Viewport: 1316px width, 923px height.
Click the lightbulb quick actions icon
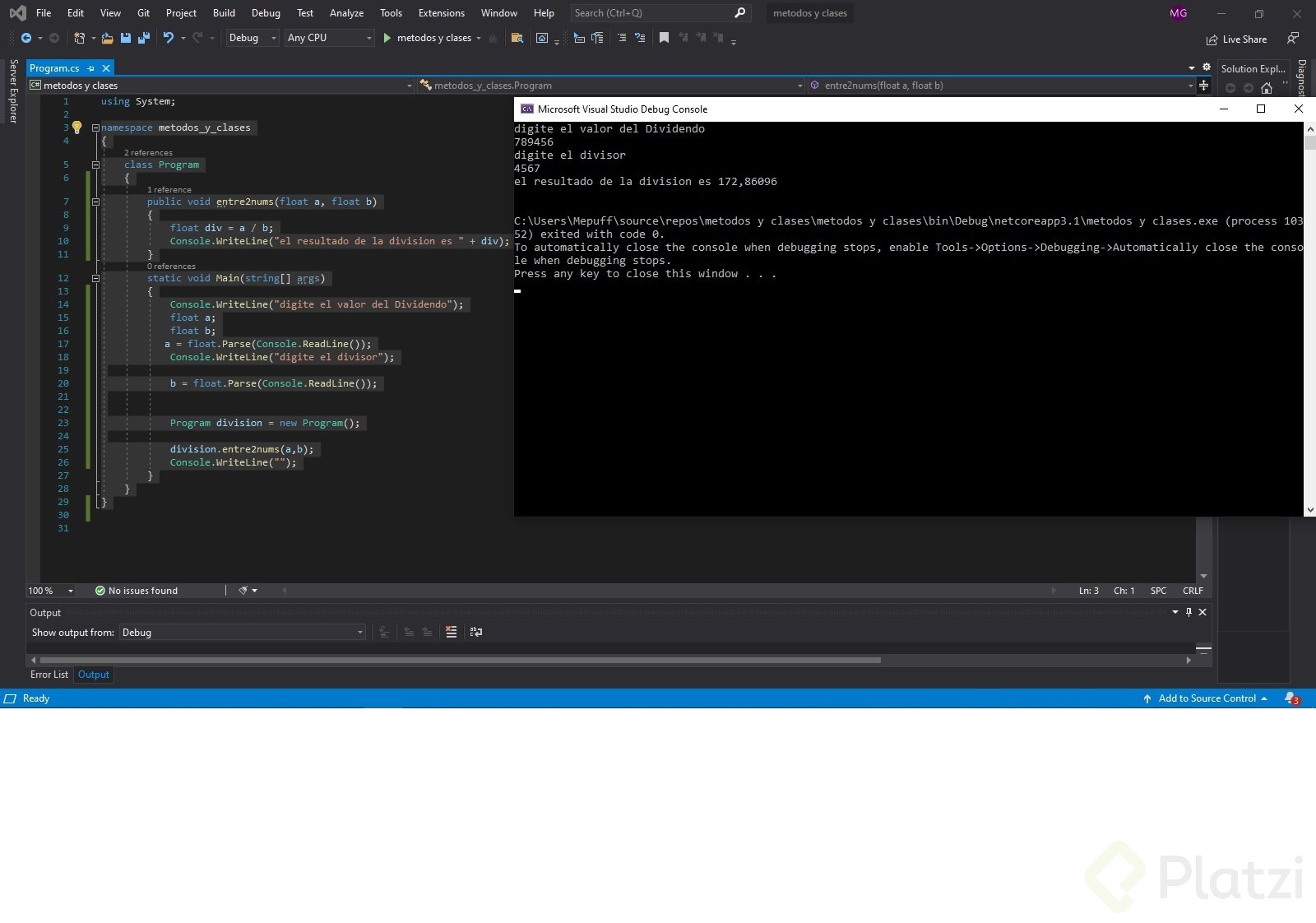click(76, 128)
